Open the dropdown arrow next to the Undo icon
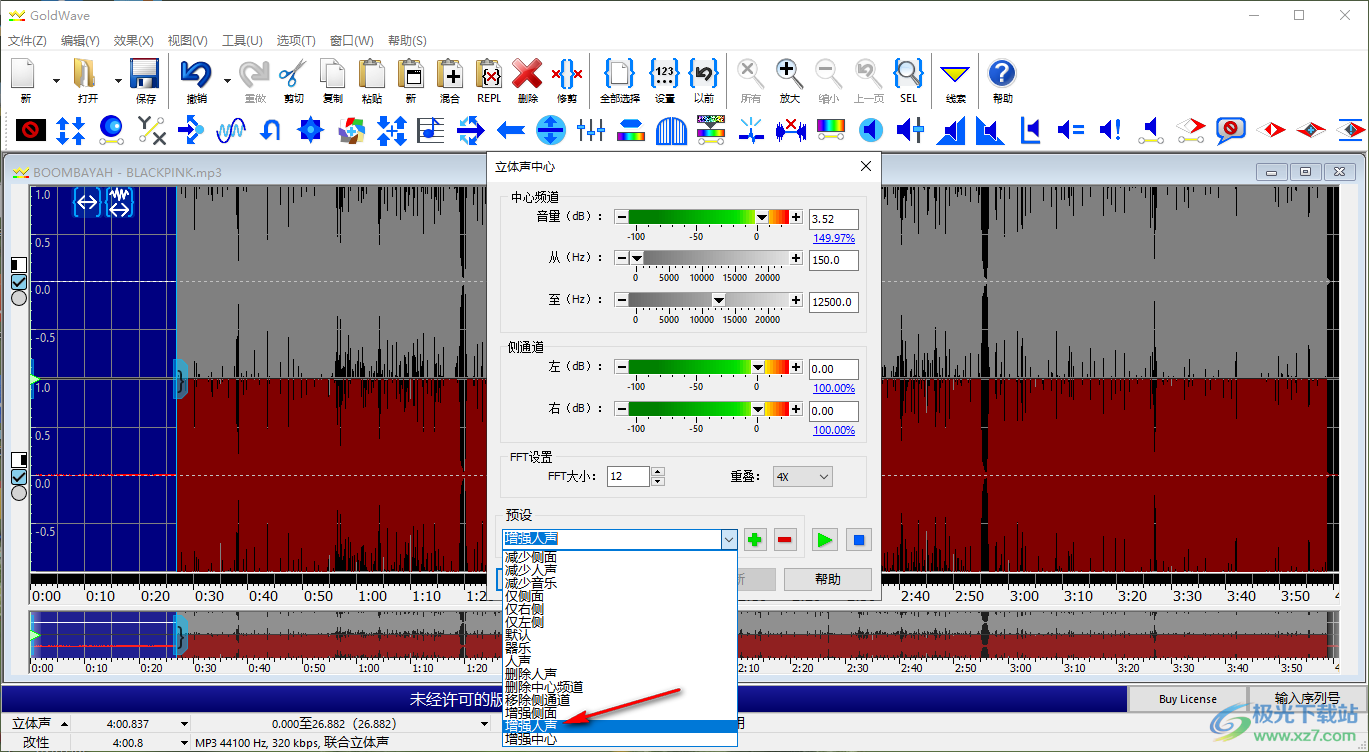This screenshot has height=752, width=1369. click(228, 80)
